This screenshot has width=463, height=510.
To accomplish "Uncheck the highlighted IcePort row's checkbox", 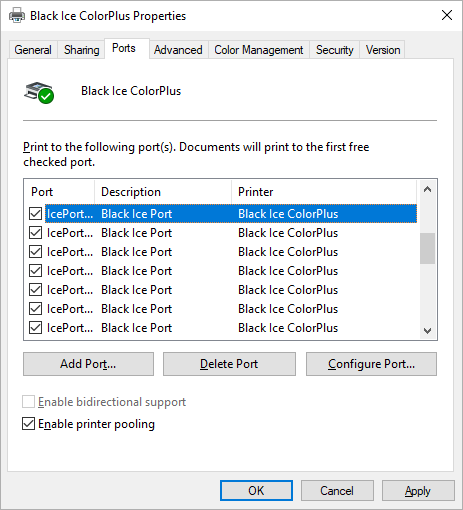I will tap(35, 213).
